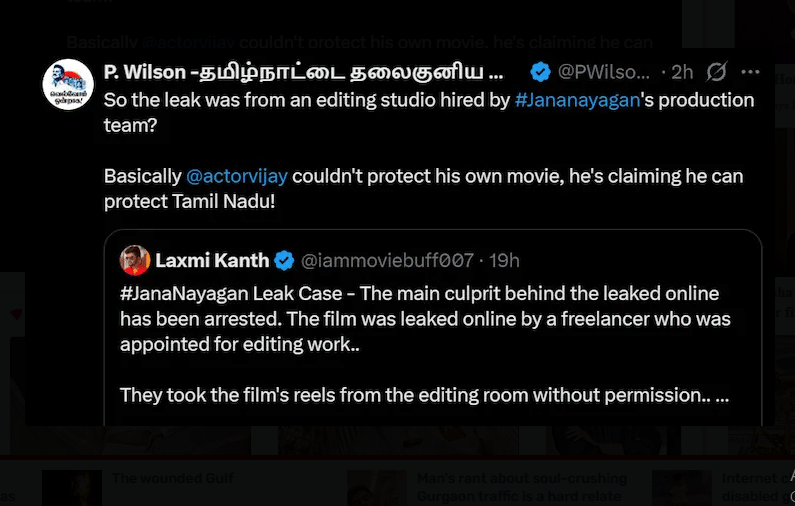Click the Grok icon on the tweet

pos(716,72)
